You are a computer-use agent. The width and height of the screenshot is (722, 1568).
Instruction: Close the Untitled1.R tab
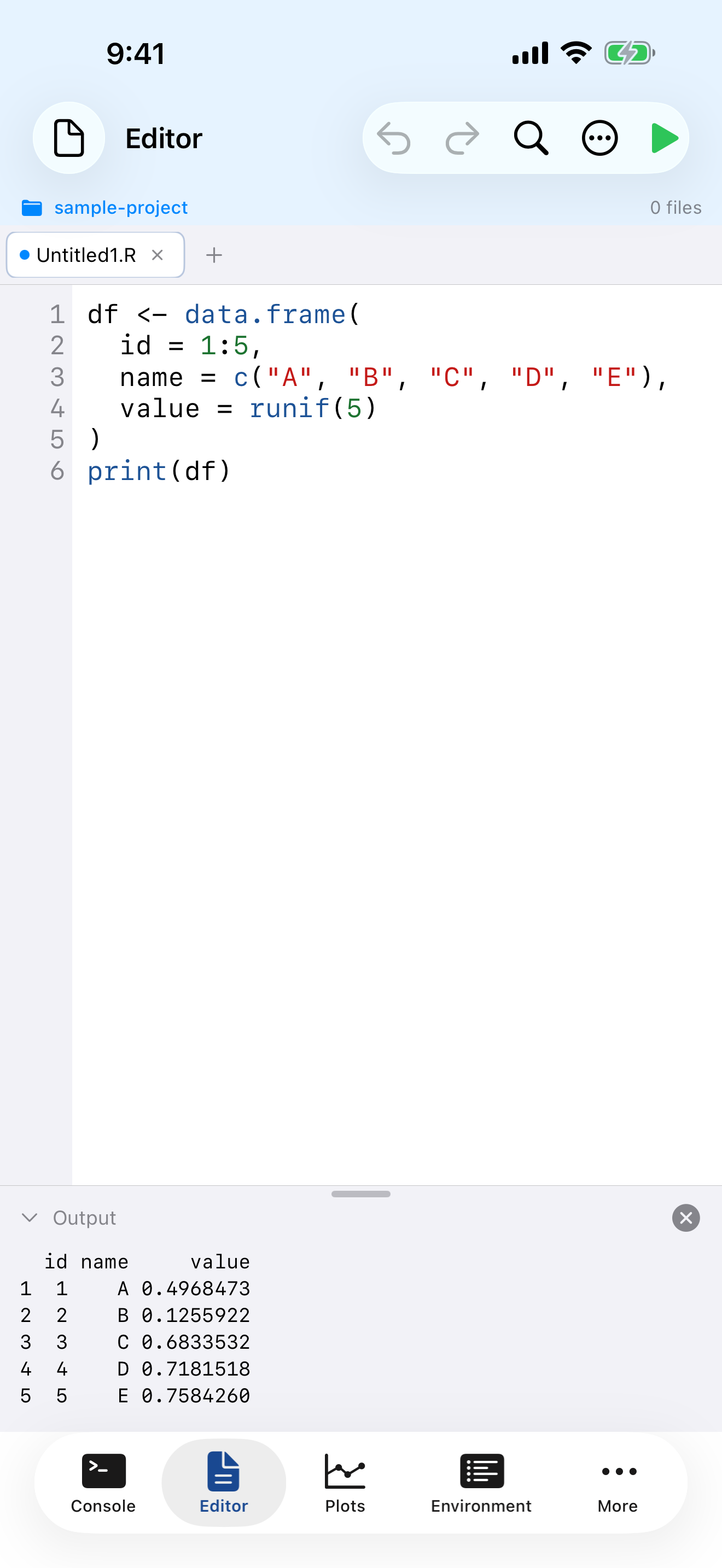tap(158, 255)
